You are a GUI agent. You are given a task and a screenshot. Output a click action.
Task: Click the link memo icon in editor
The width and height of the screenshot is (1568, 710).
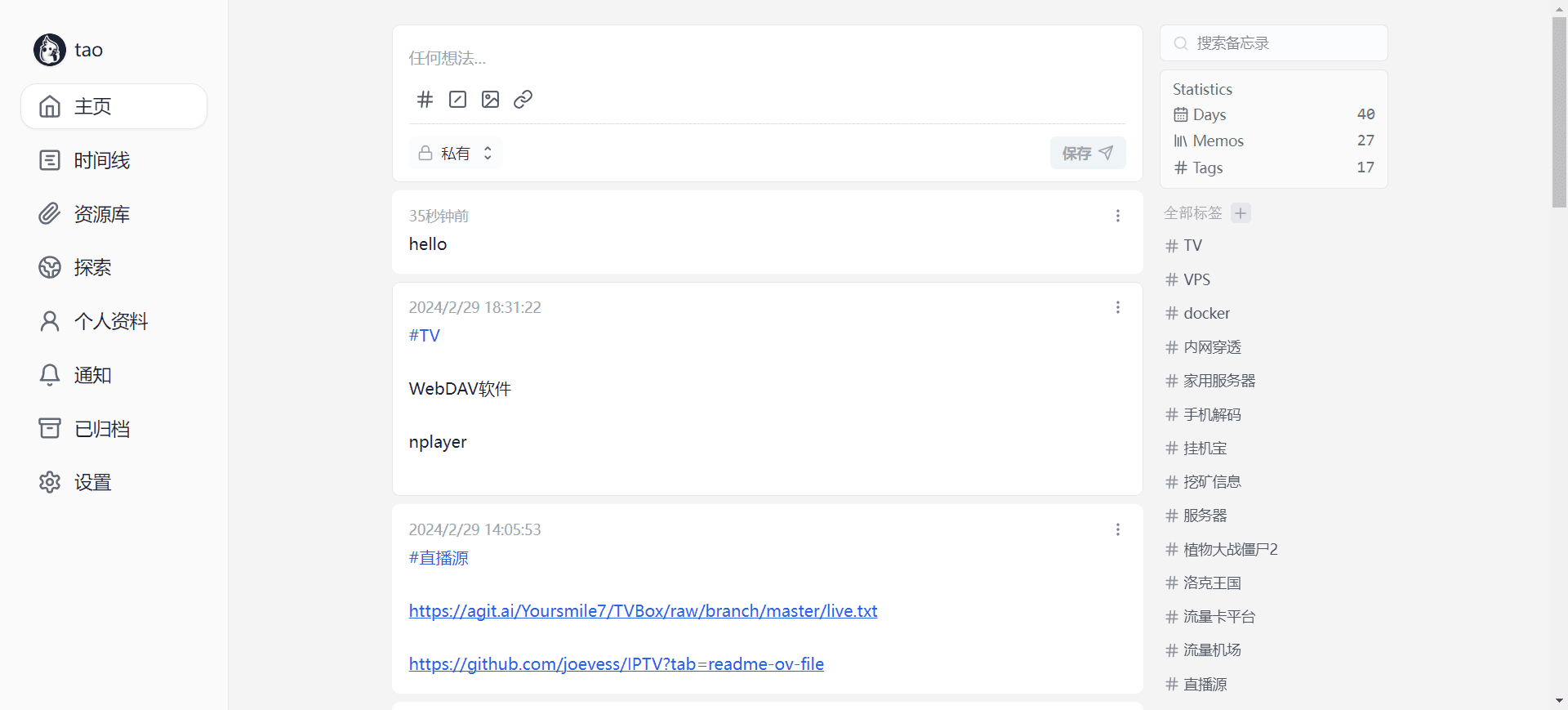pyautogui.click(x=523, y=100)
